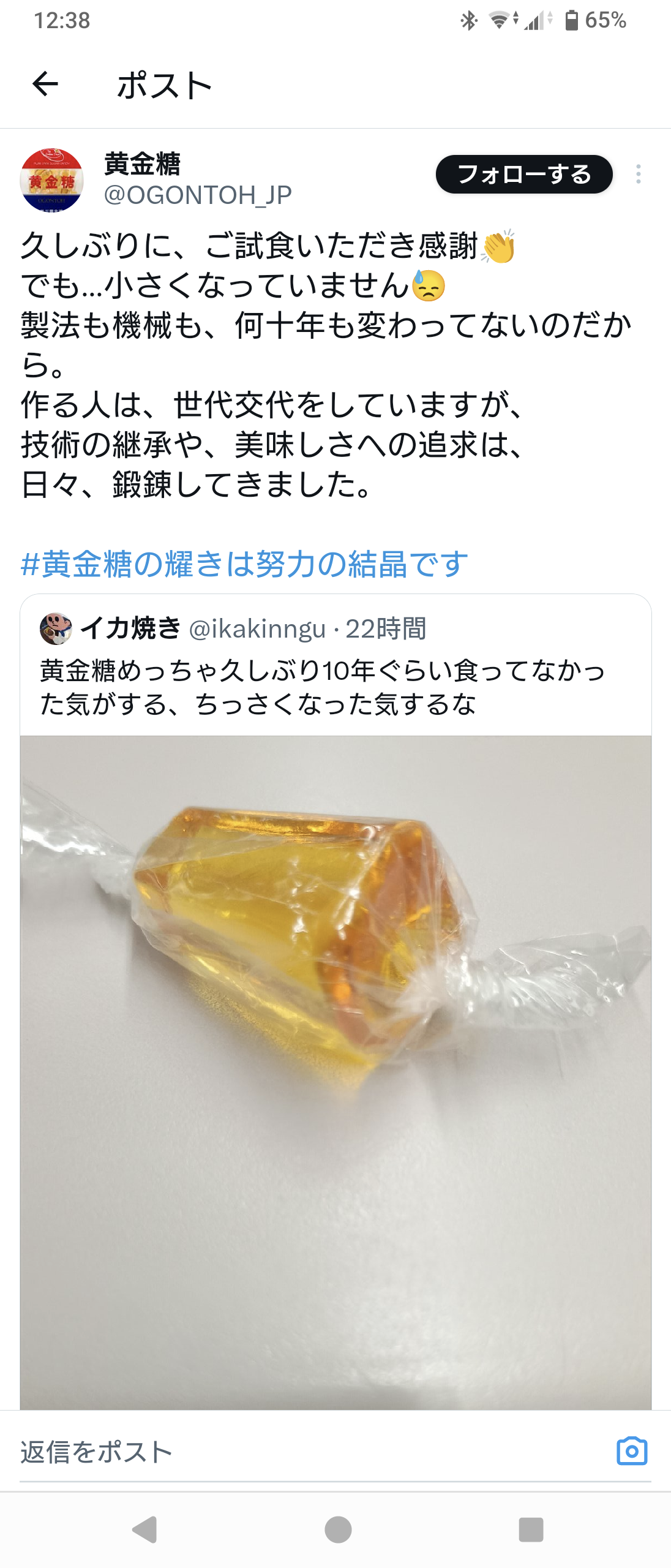Tap the back arrow icon
This screenshot has height=1568, width=671.
pos(45,84)
